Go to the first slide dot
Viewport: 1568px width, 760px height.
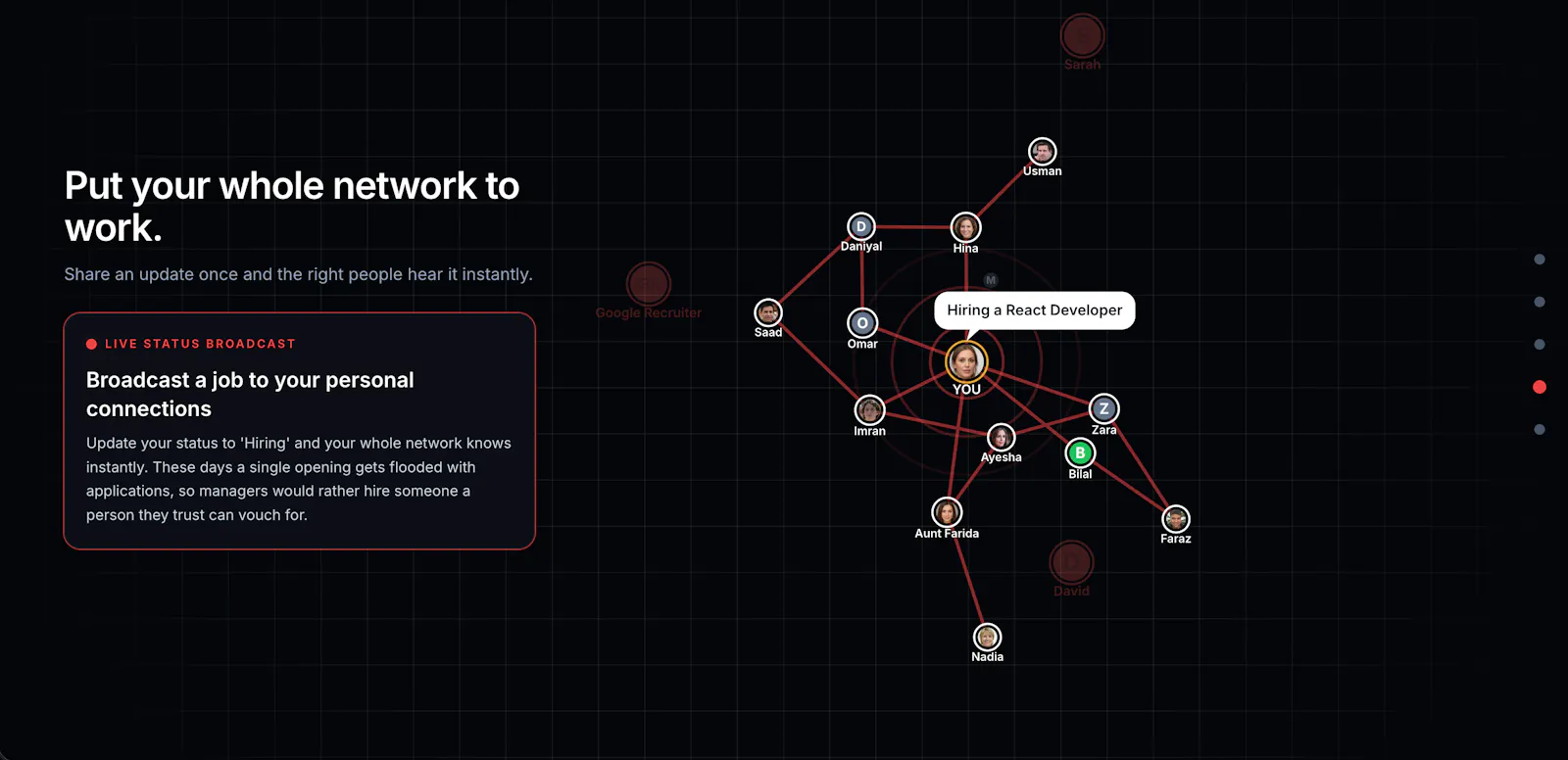tap(1540, 260)
